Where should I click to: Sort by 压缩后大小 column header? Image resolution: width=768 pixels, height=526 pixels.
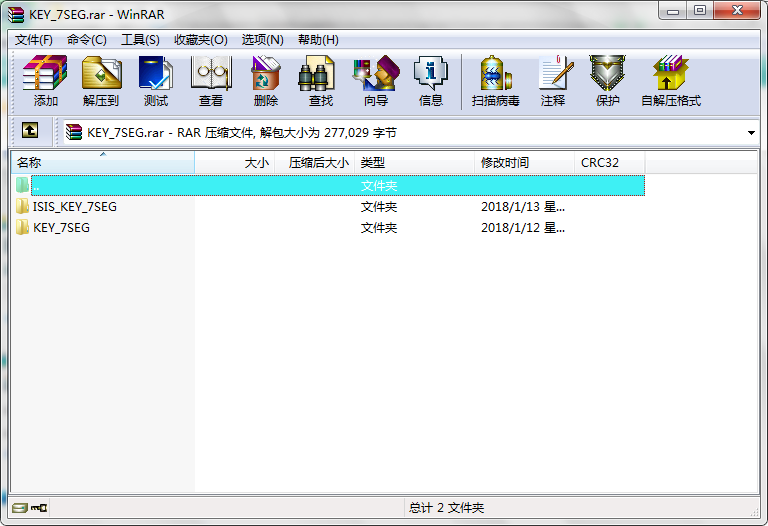pyautogui.click(x=315, y=163)
